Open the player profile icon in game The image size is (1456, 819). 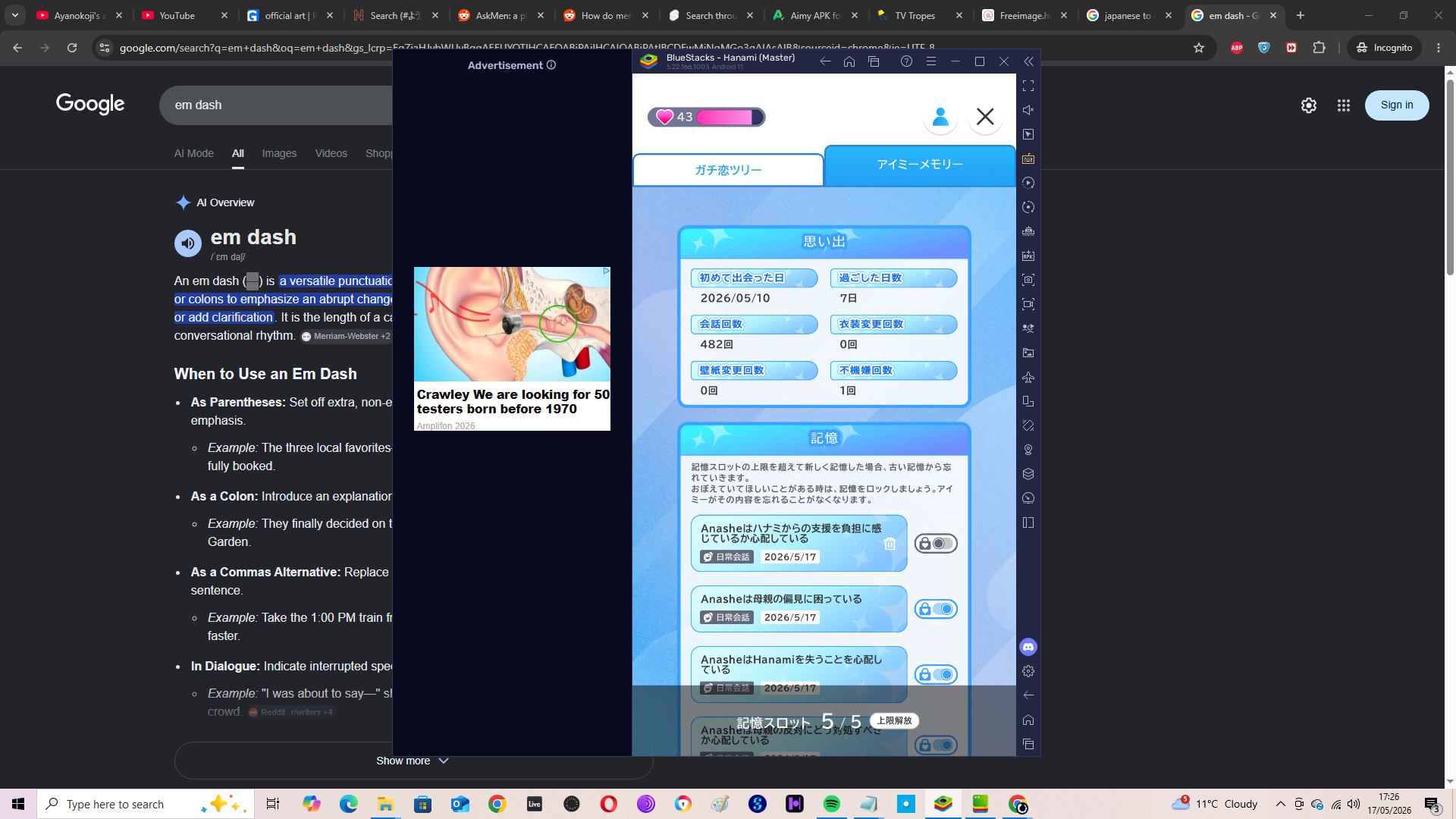pos(940,117)
